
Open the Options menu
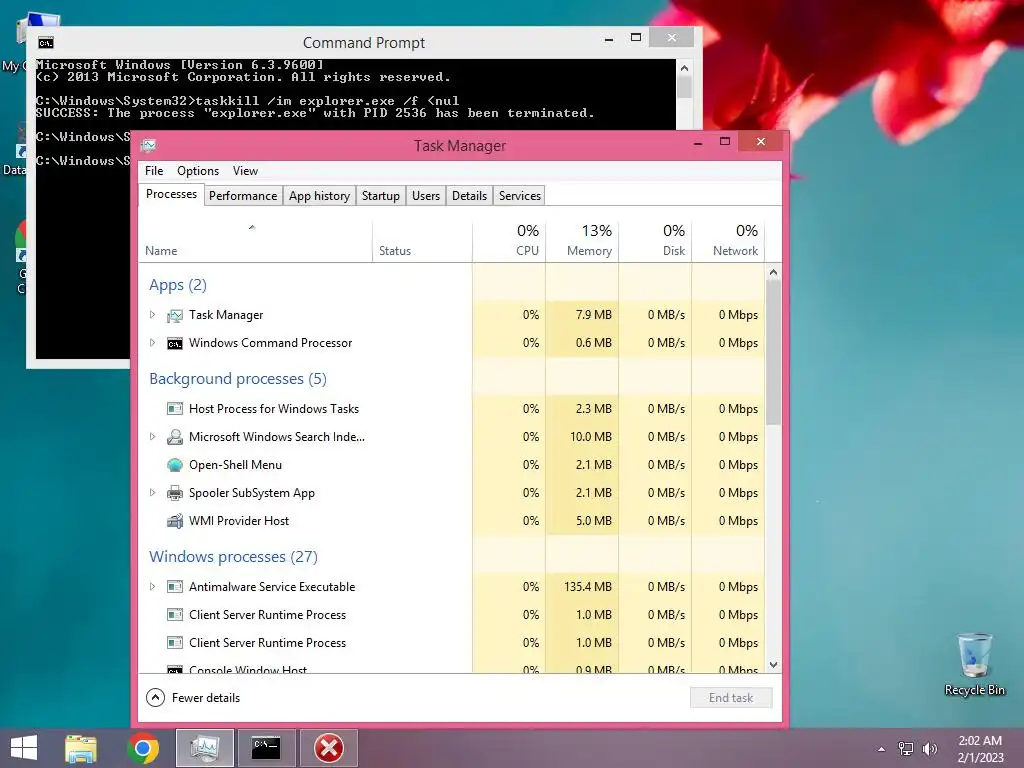coord(198,171)
